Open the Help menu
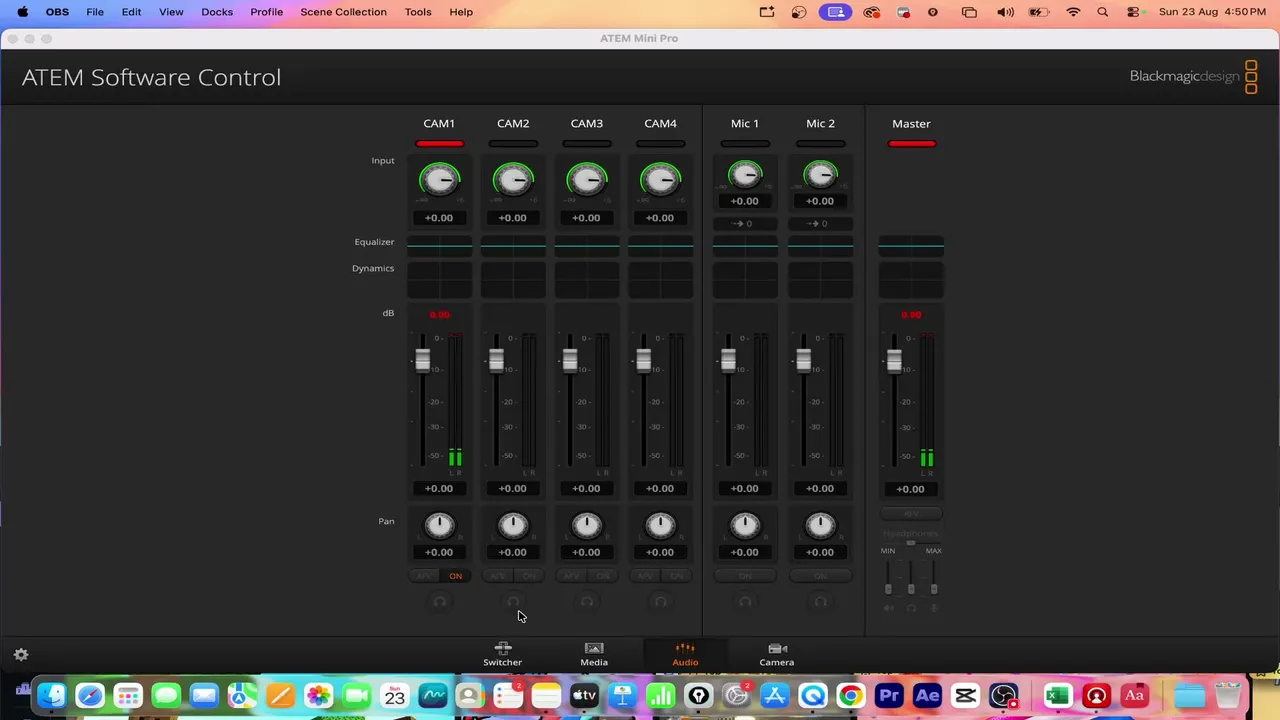This screenshot has height=720, width=1280. pos(461,12)
